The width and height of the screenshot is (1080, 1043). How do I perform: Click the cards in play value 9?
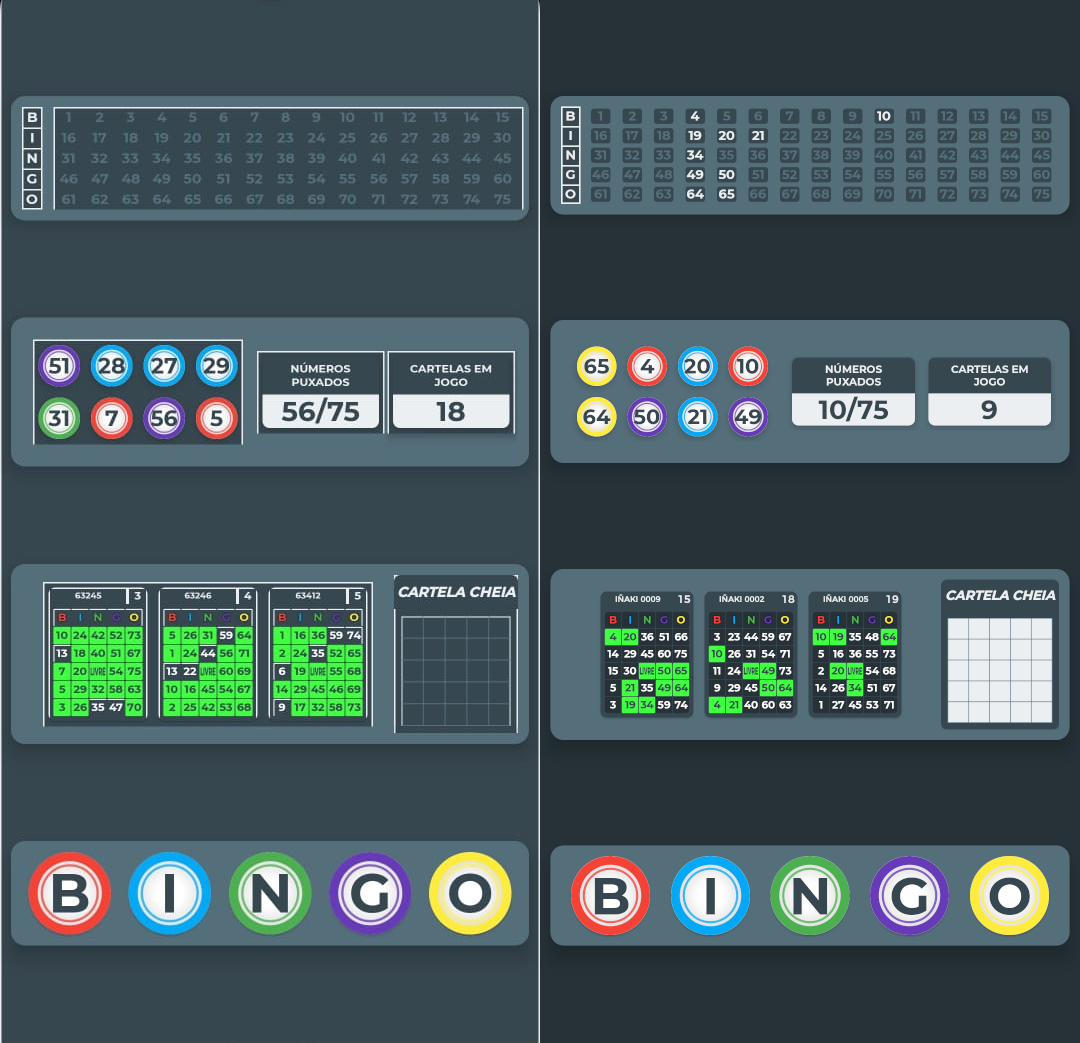coord(989,410)
